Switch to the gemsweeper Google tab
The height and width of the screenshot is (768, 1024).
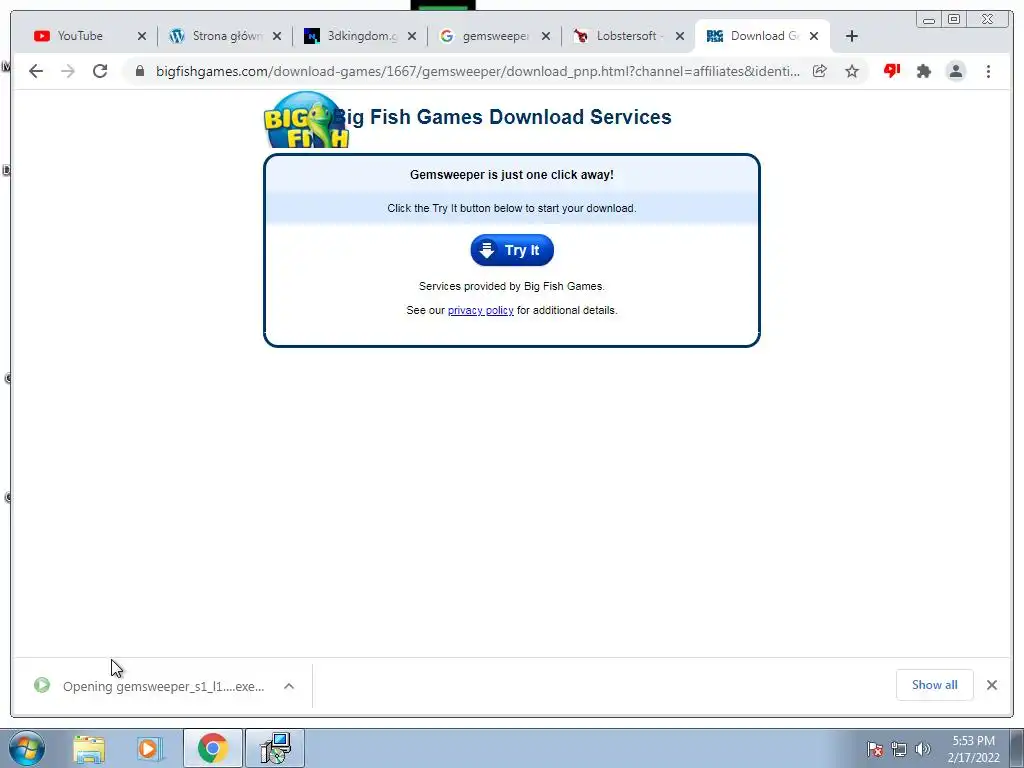tap(488, 36)
